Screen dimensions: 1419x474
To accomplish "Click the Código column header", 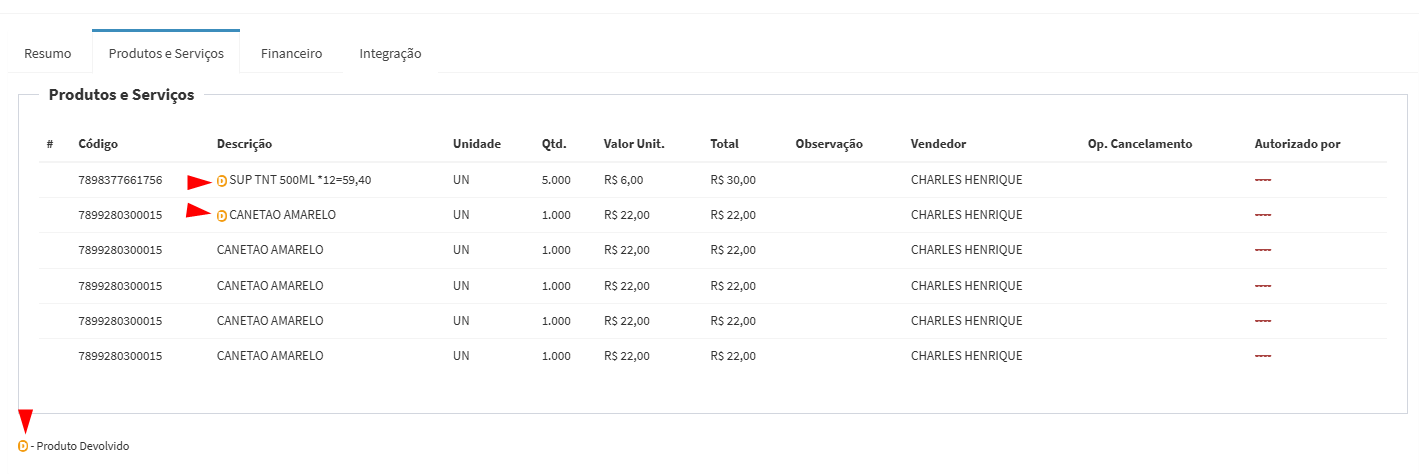I will [x=98, y=144].
